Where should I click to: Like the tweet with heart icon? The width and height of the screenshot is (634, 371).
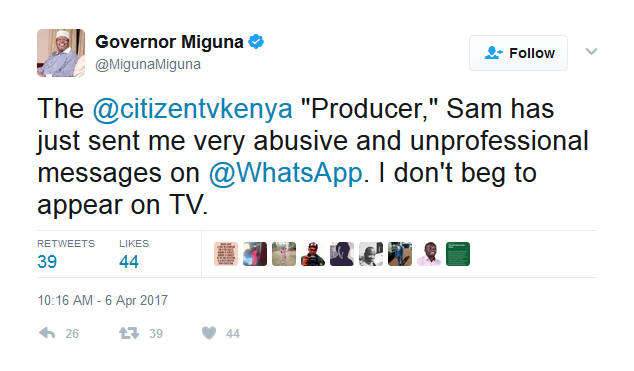click(209, 333)
